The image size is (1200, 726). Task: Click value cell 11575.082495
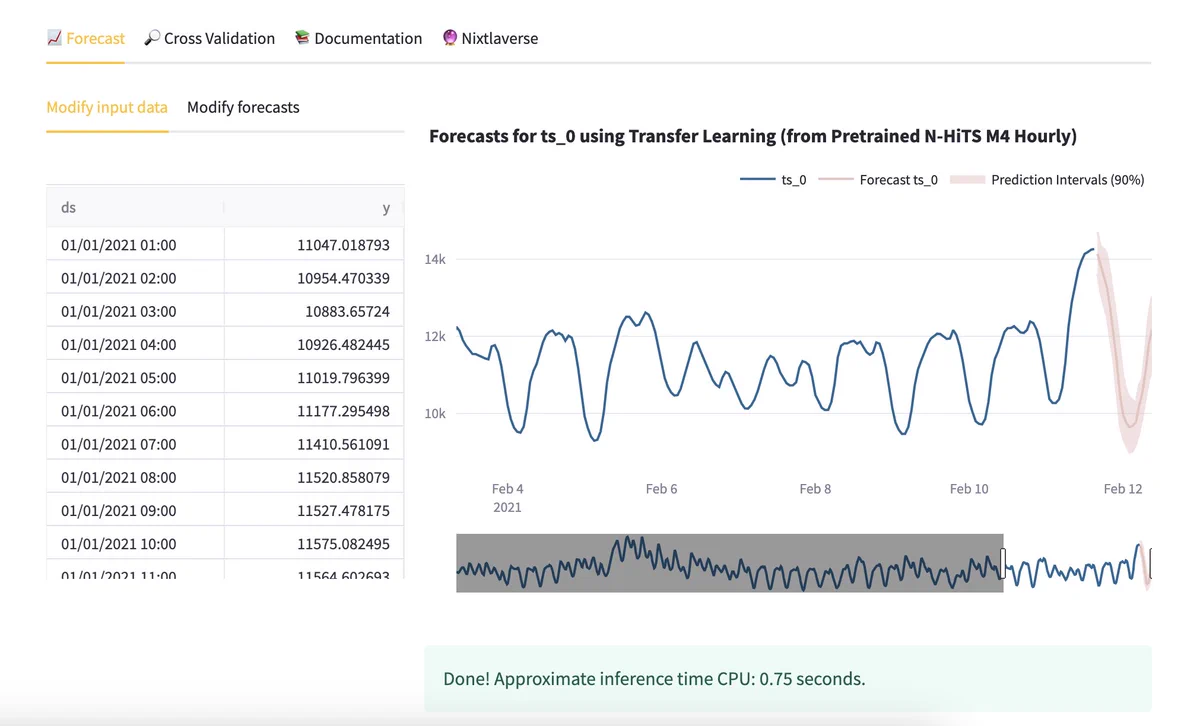[314, 543]
